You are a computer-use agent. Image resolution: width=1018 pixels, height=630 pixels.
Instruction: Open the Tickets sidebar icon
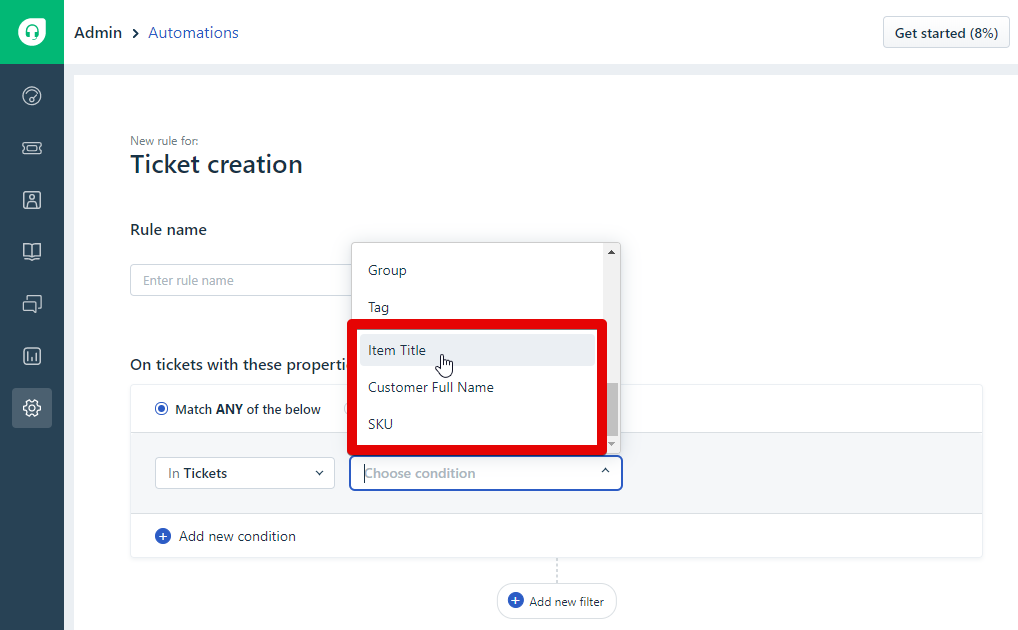click(32, 148)
